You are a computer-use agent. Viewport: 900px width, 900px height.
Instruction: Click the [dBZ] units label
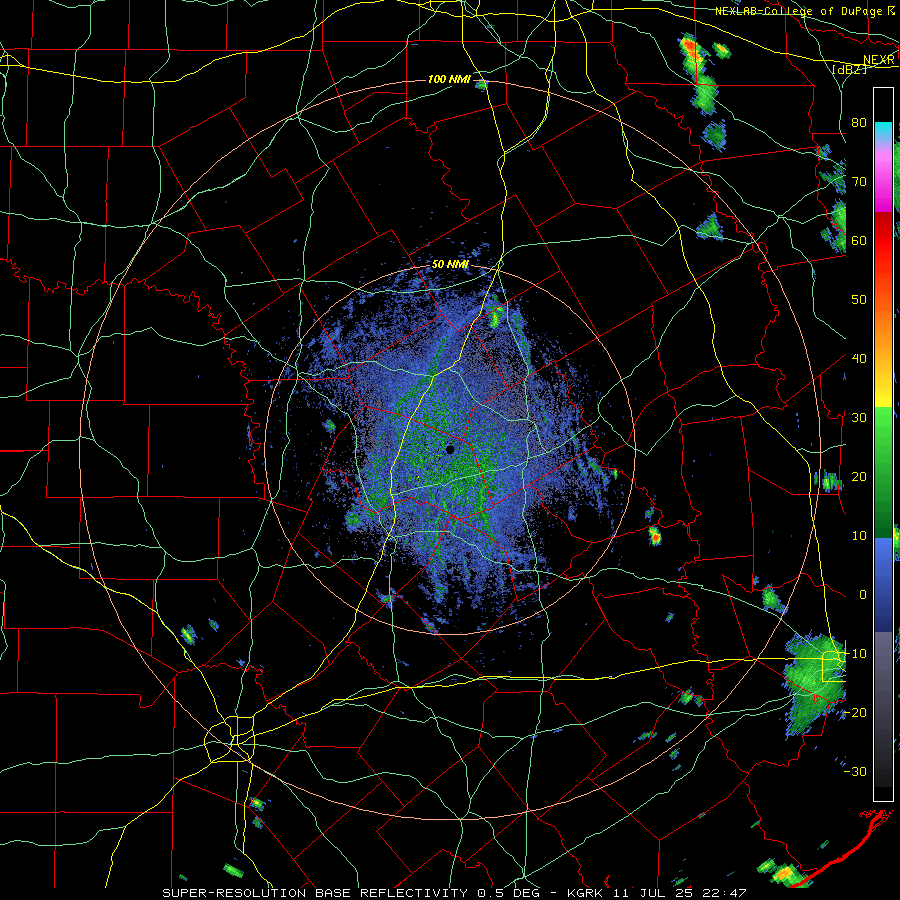[849, 69]
